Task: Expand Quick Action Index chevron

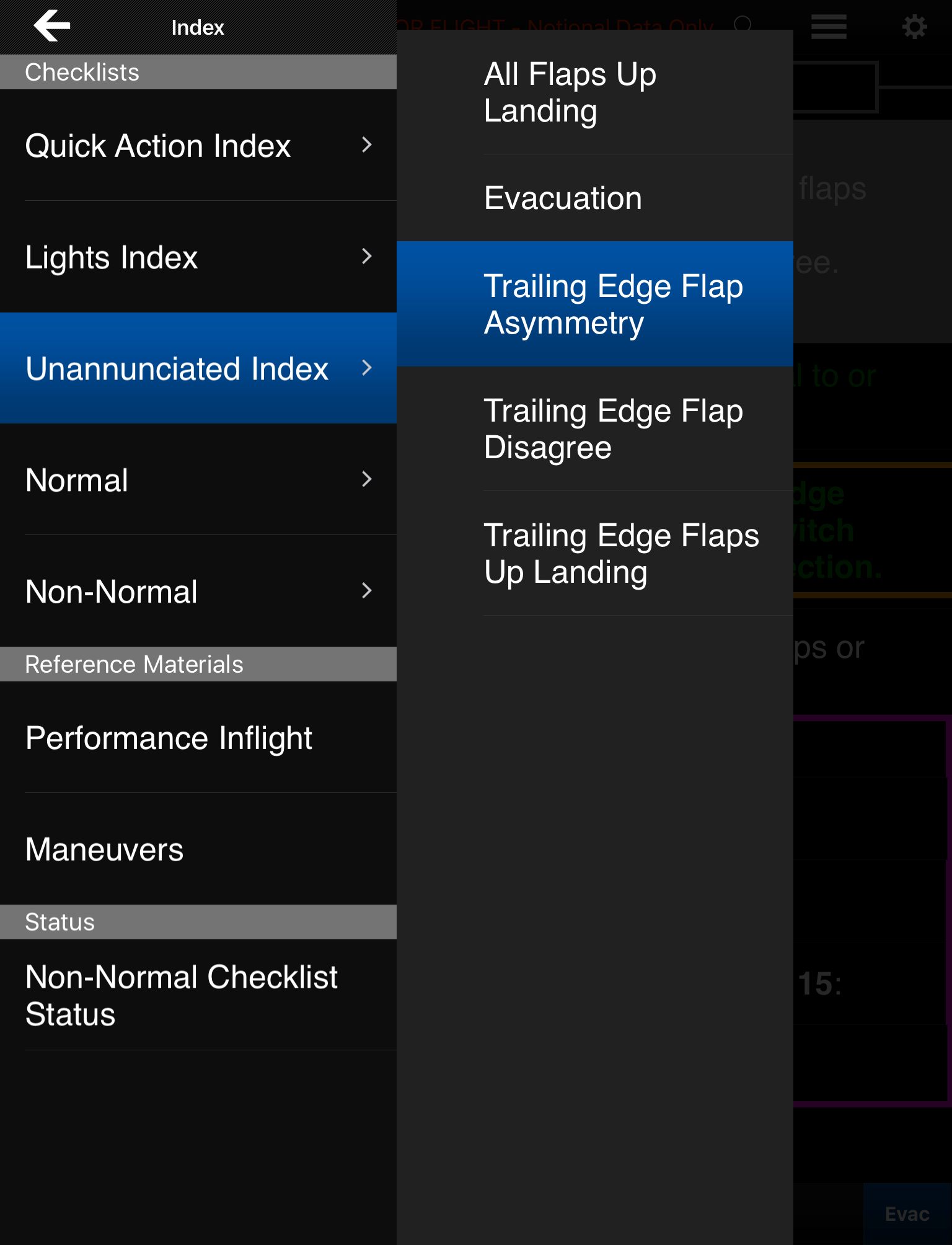Action: point(367,145)
